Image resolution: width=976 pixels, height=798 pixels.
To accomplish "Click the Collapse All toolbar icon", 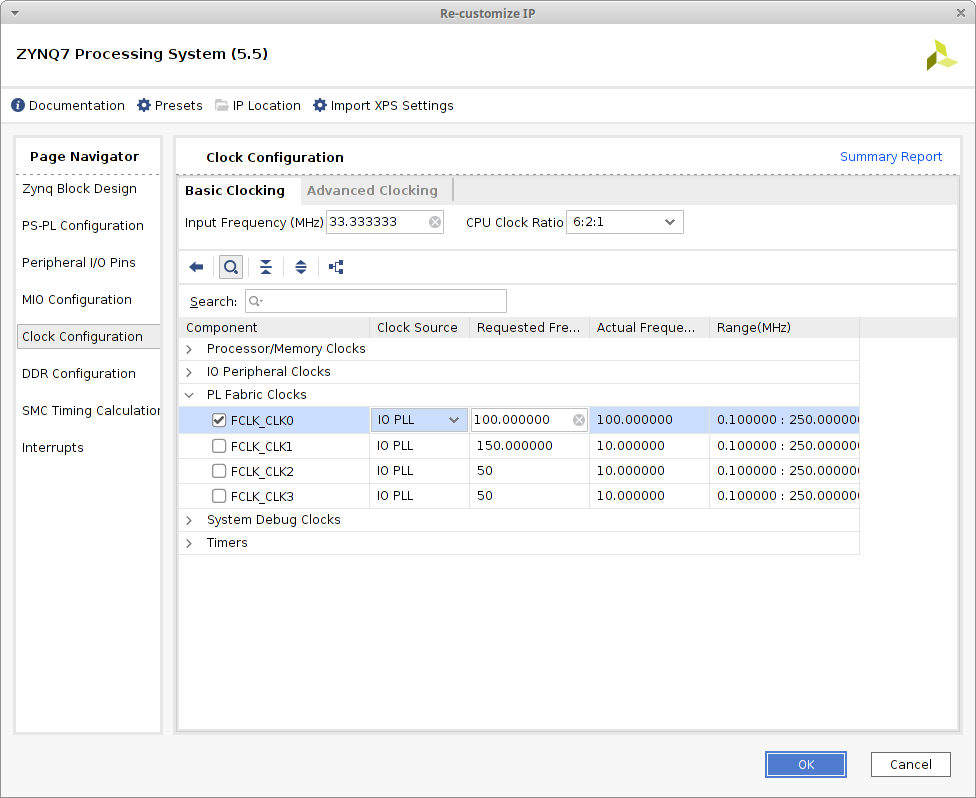I will tap(266, 267).
